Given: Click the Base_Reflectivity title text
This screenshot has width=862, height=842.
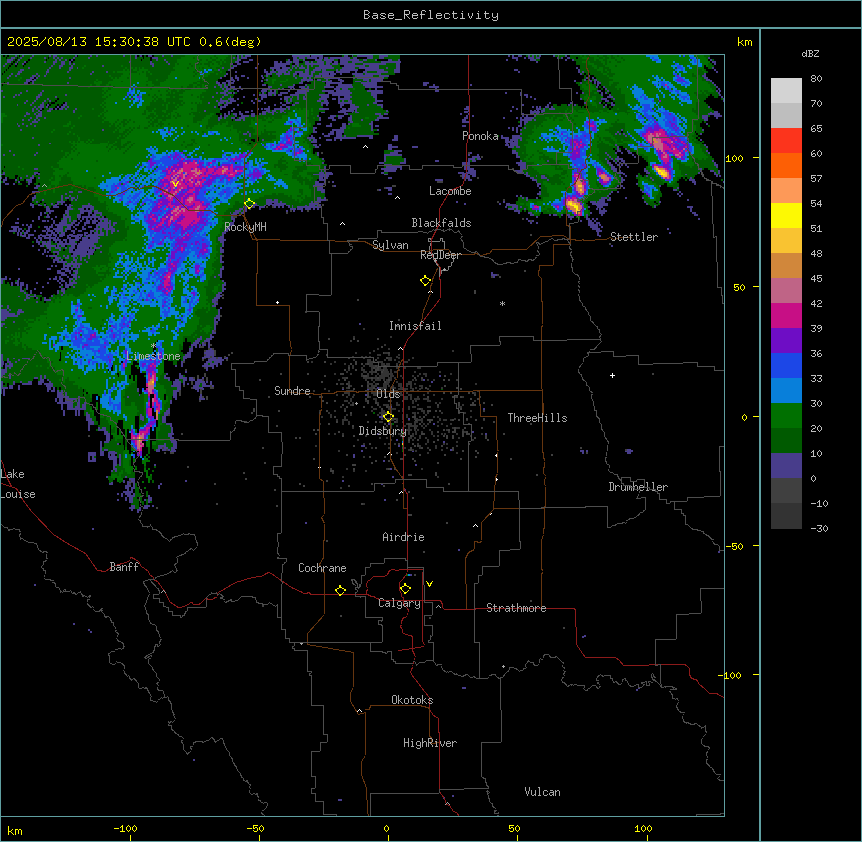Looking at the screenshot, I should click(x=431, y=15).
